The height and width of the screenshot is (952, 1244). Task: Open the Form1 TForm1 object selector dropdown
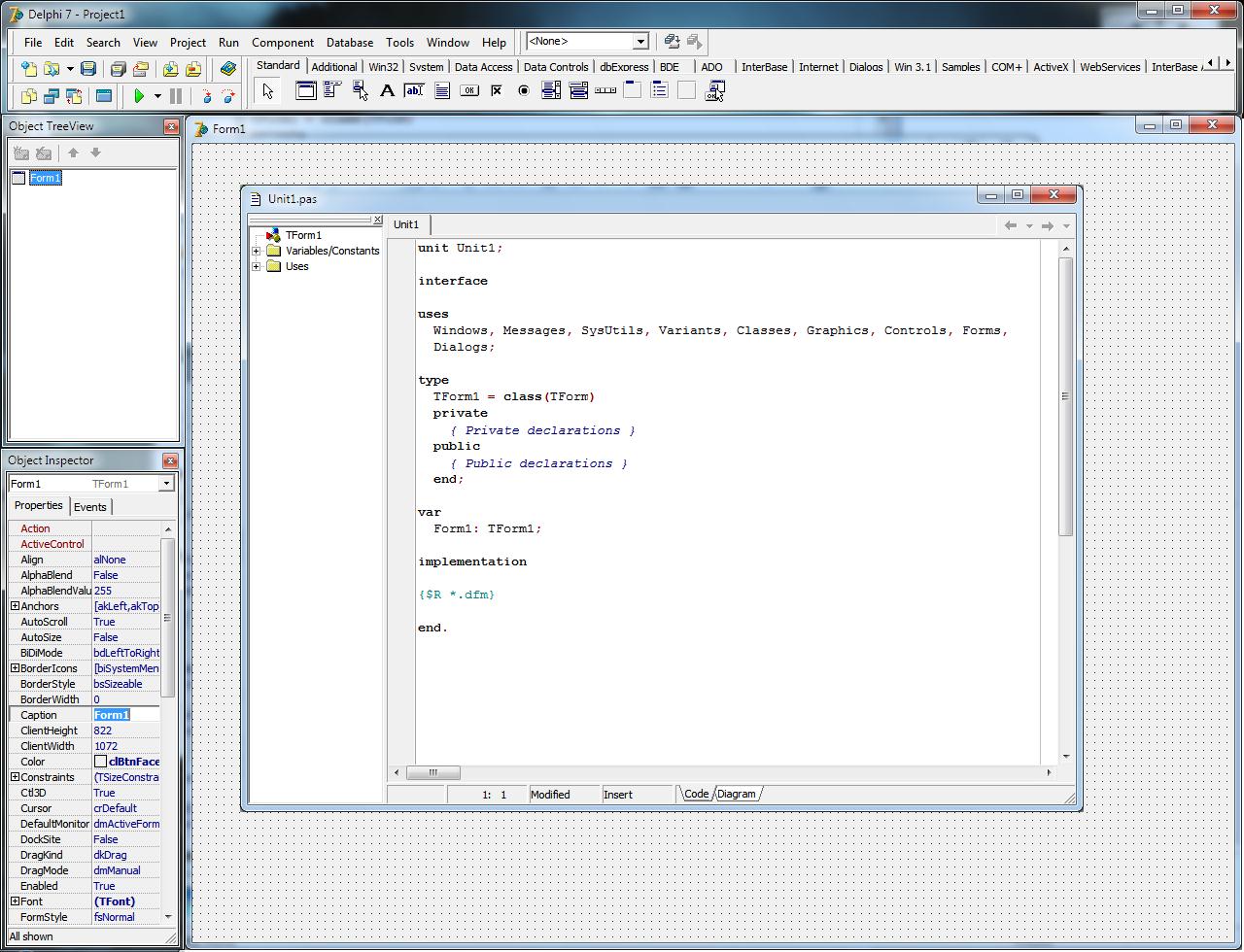pos(166,484)
